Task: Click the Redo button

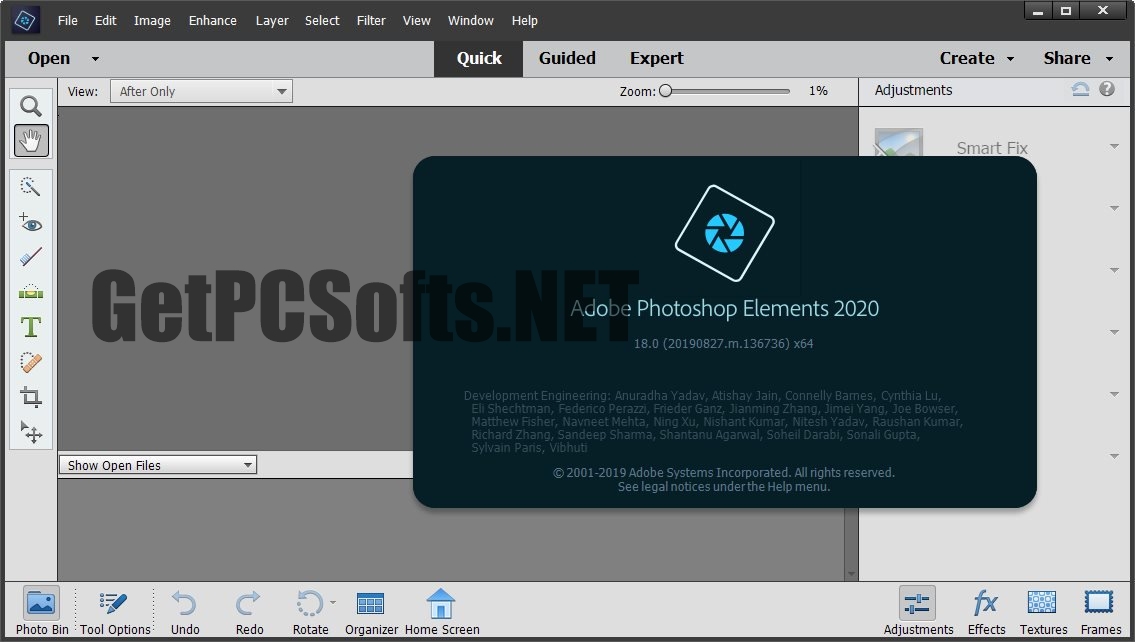Action: click(249, 612)
